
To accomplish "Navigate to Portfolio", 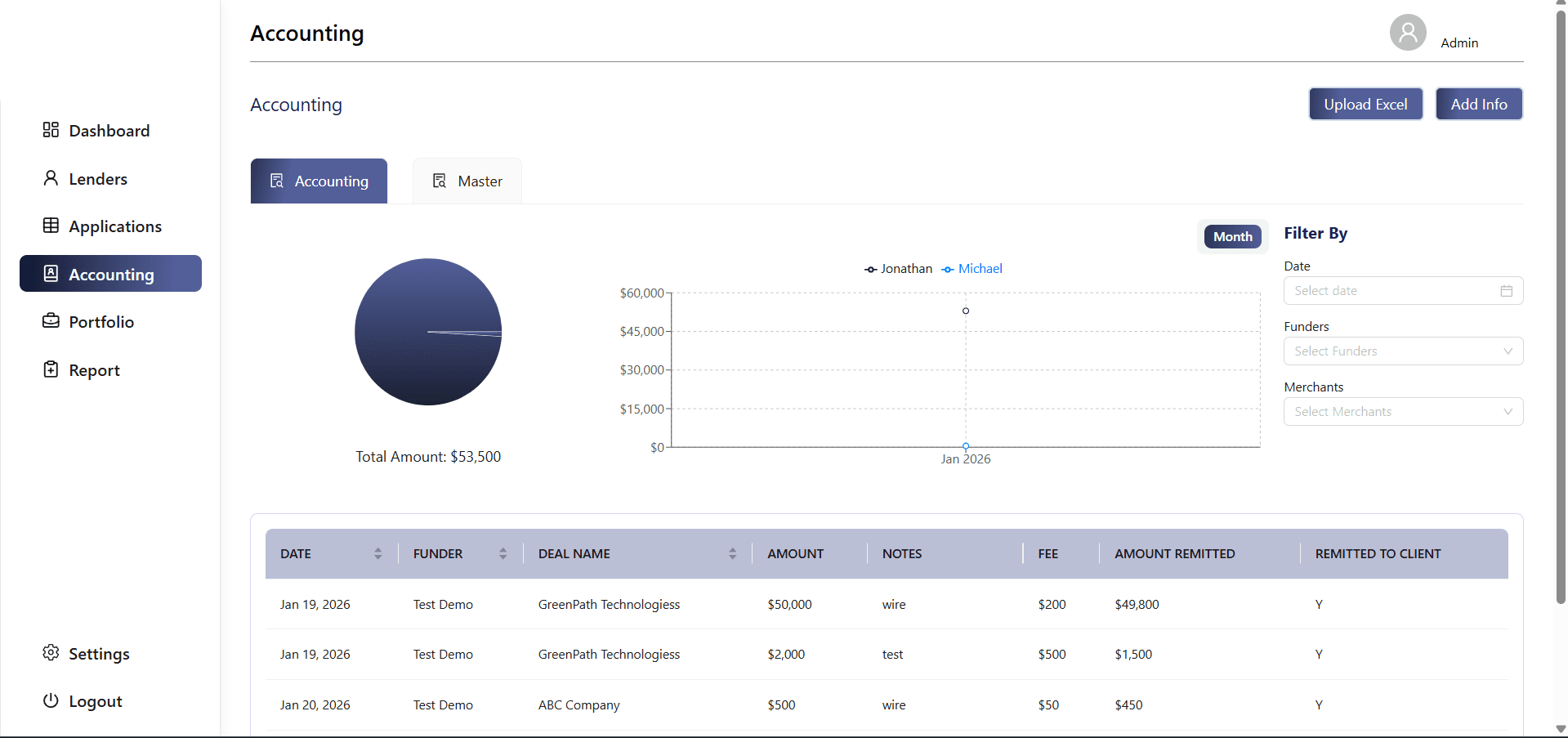I will coord(110,322).
